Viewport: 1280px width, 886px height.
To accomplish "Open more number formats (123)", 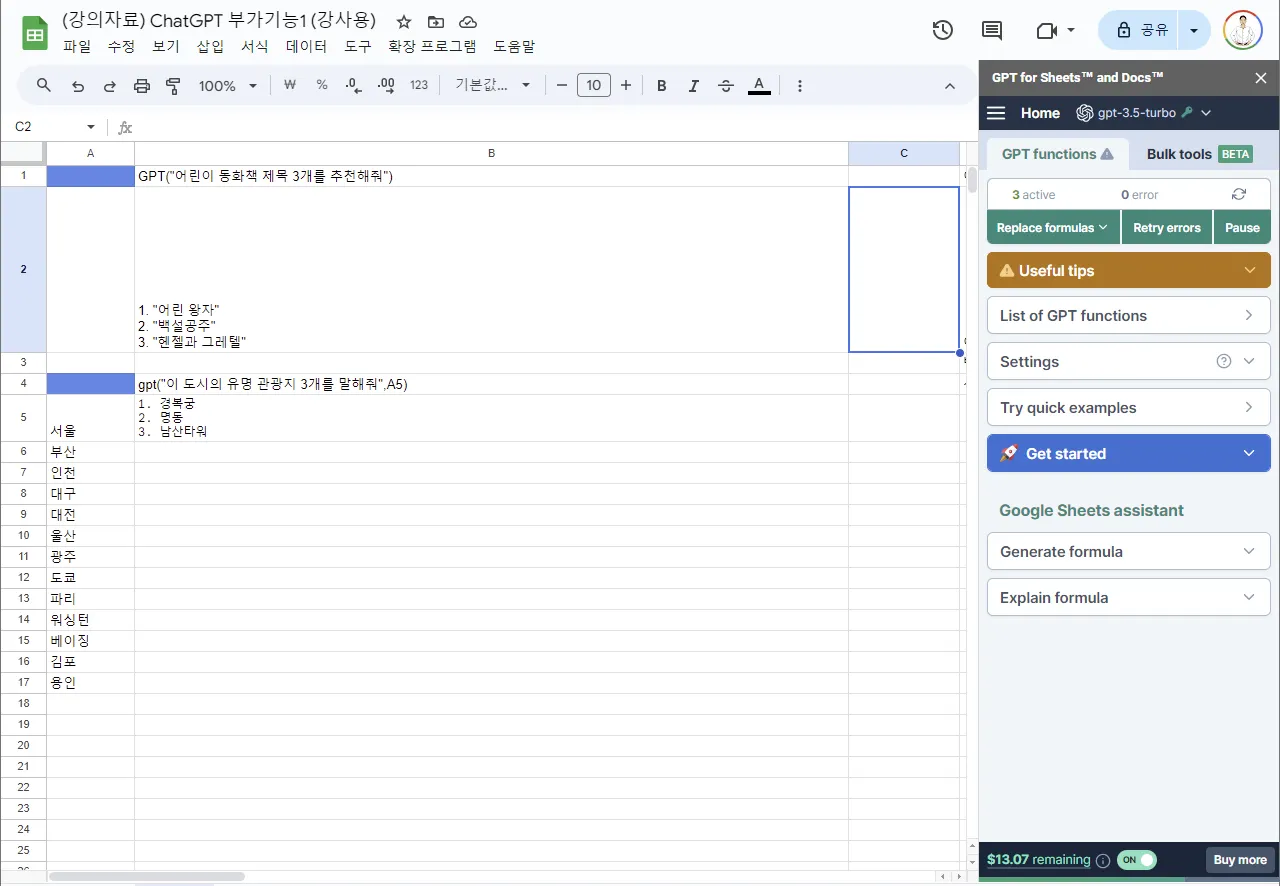I will point(419,86).
